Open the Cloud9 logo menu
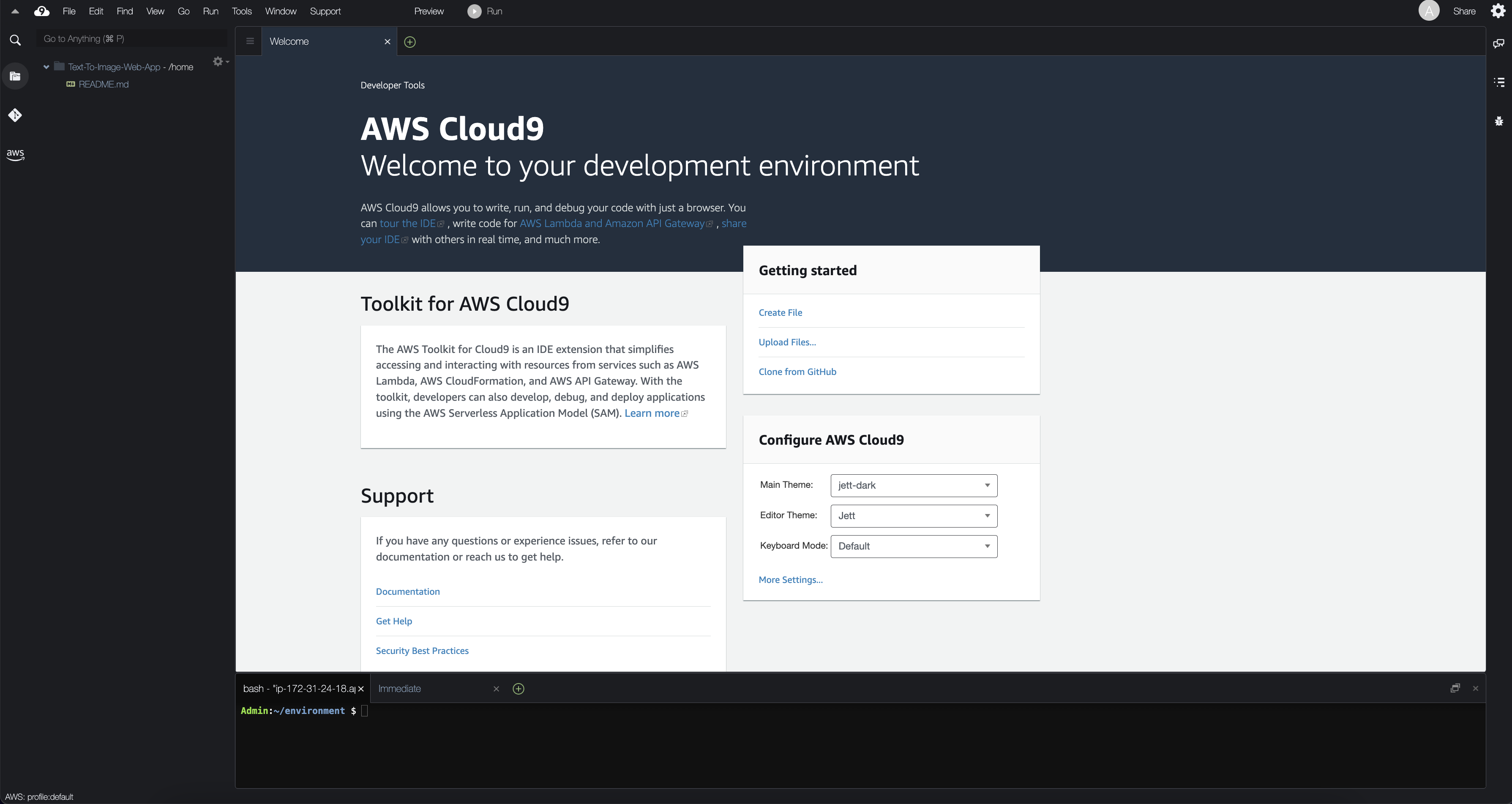The image size is (1512, 804). coord(42,11)
